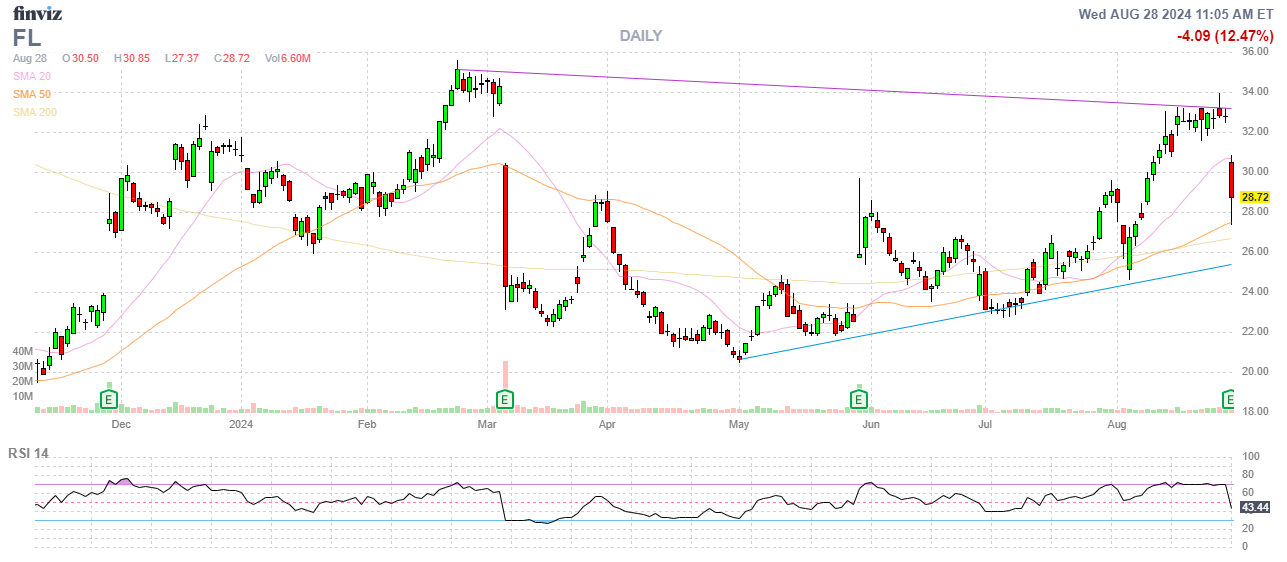1287x562 pixels.
Task: Click the FL ticker symbol
Action: tap(26, 38)
